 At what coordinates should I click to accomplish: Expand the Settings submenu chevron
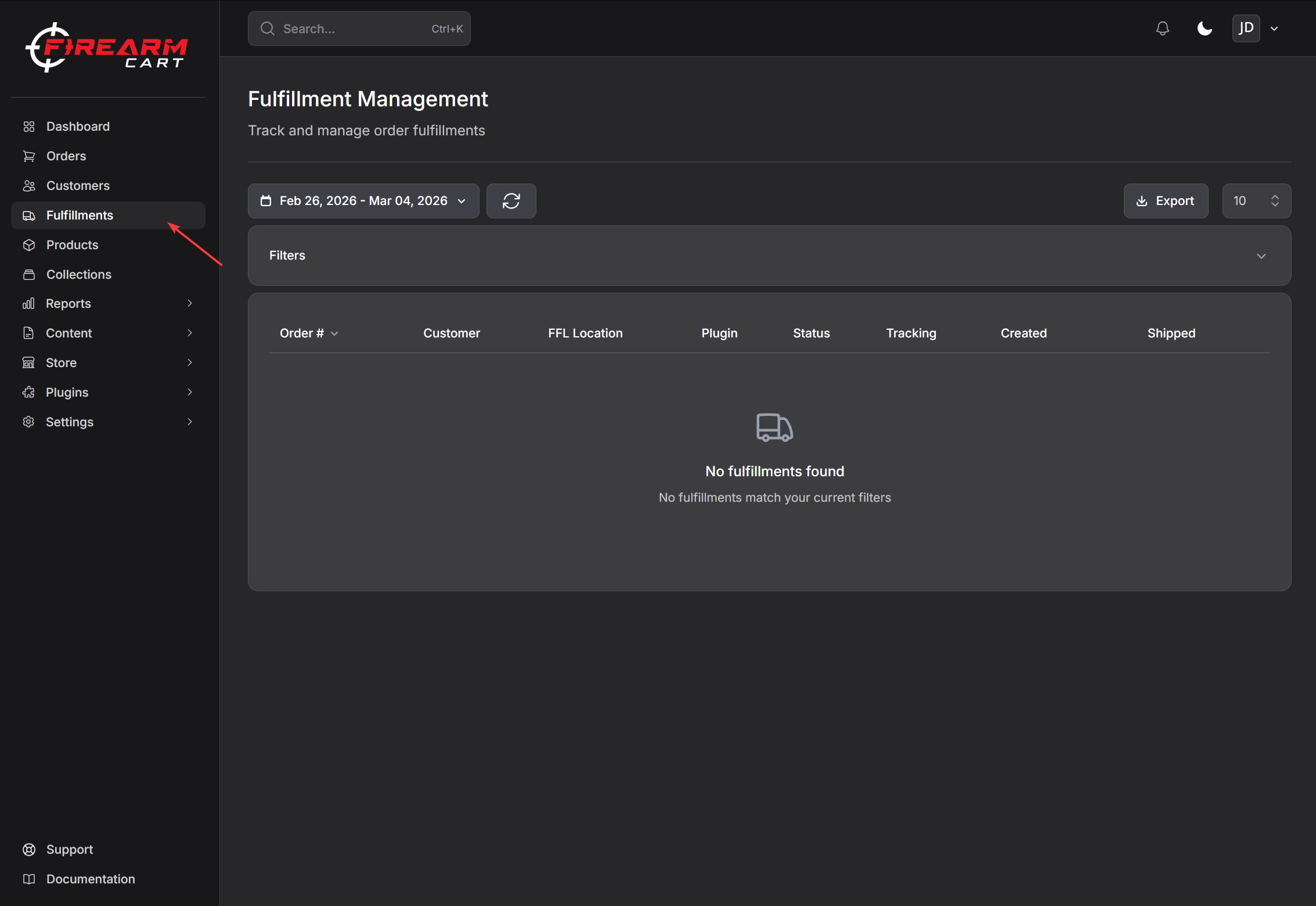pos(190,422)
